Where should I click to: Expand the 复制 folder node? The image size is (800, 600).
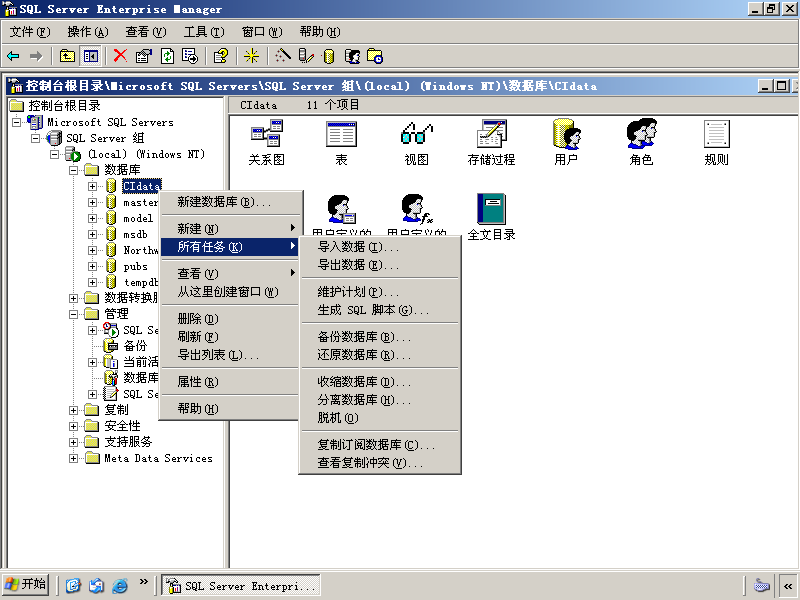point(73,410)
